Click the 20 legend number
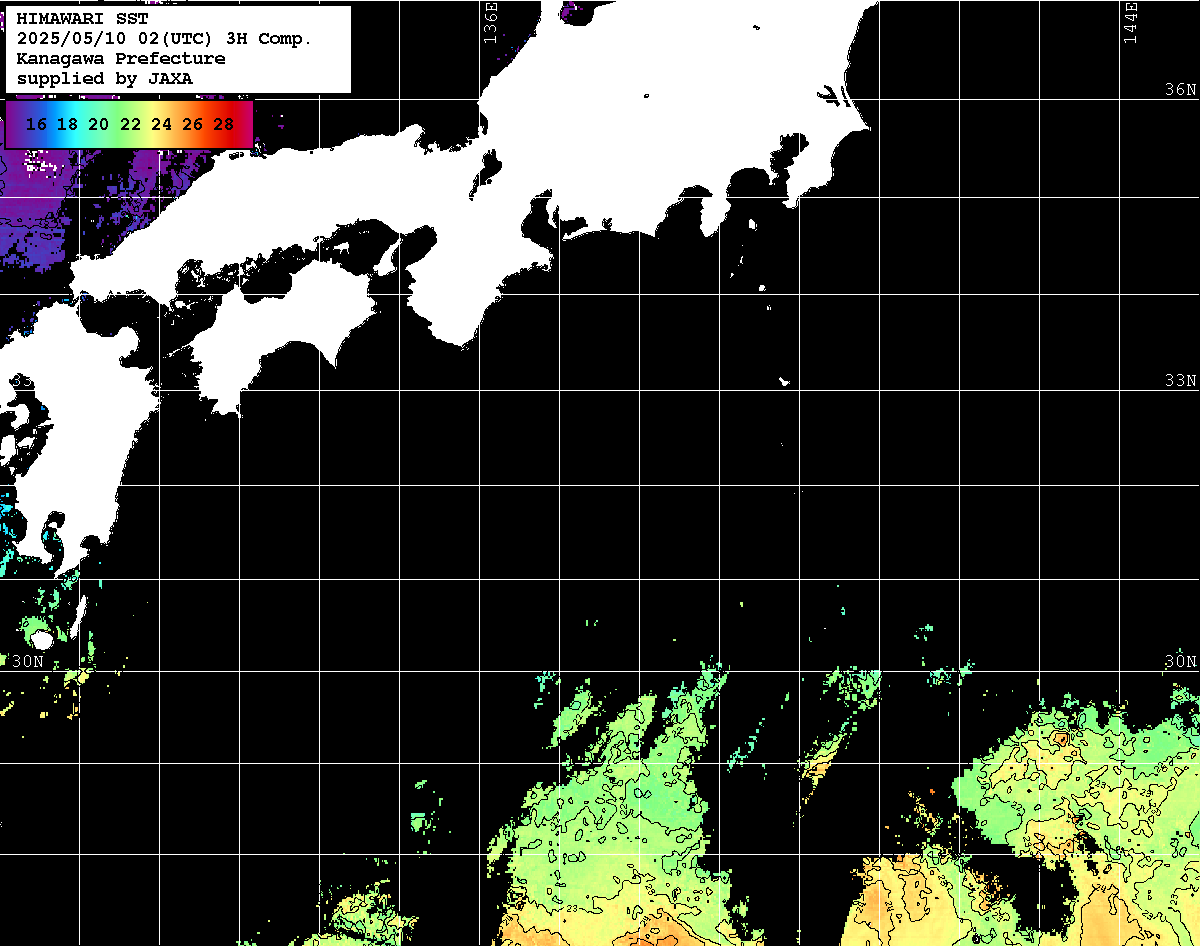The width and height of the screenshot is (1200, 946). pyautogui.click(x=98, y=125)
